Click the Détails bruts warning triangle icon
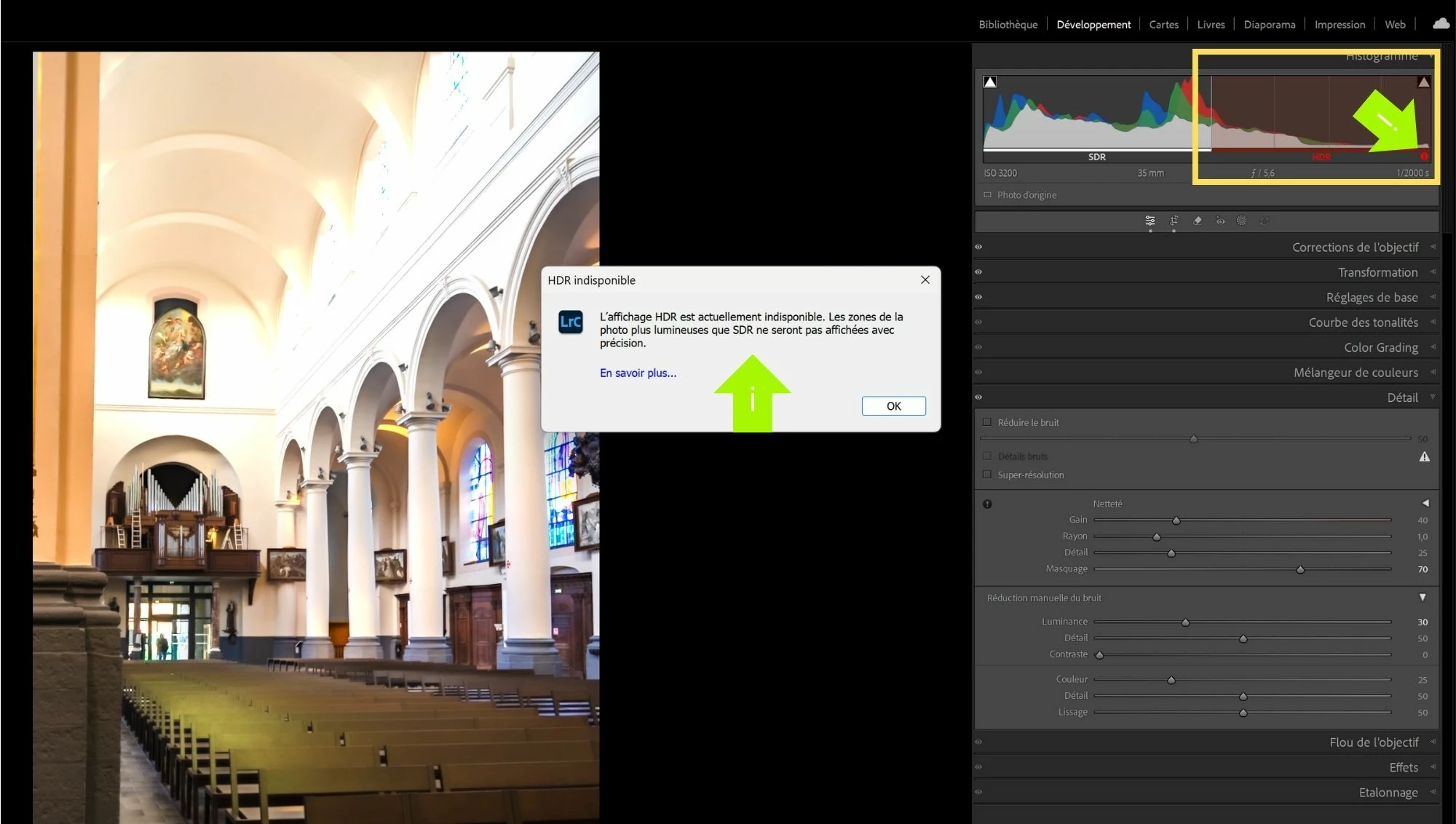Screen dimensions: 1456x824 1424,457
